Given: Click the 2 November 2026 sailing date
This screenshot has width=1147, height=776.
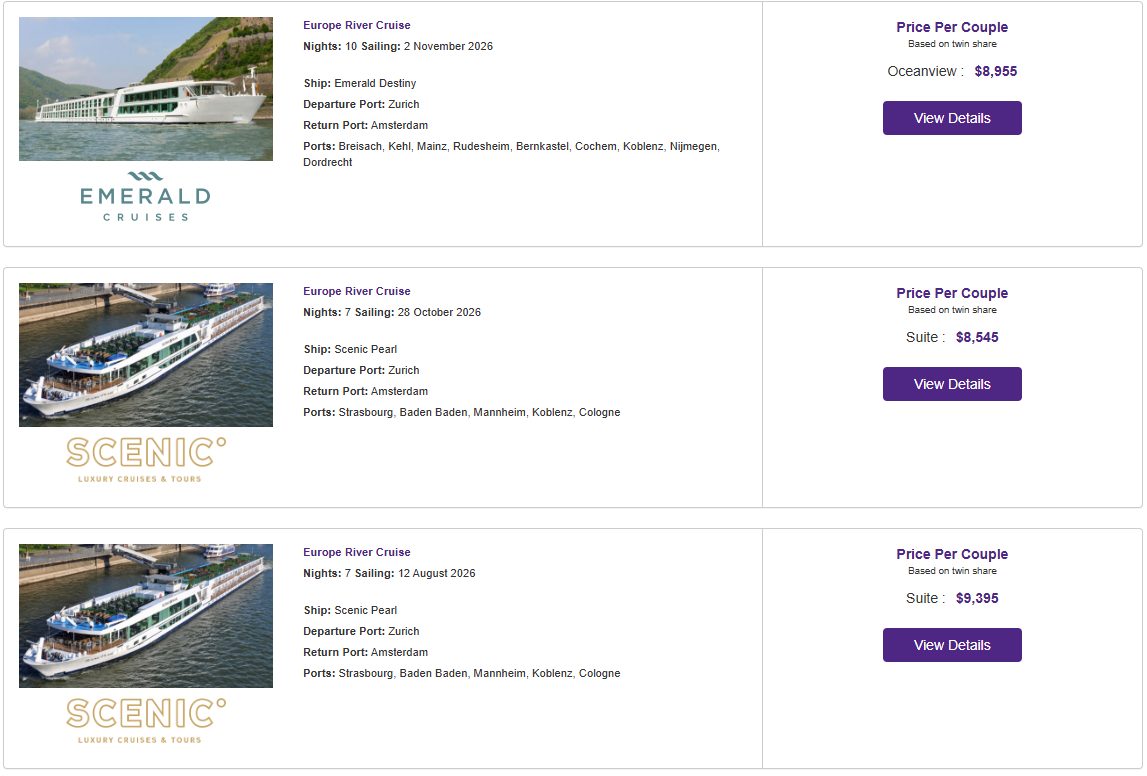Looking at the screenshot, I should point(448,46).
